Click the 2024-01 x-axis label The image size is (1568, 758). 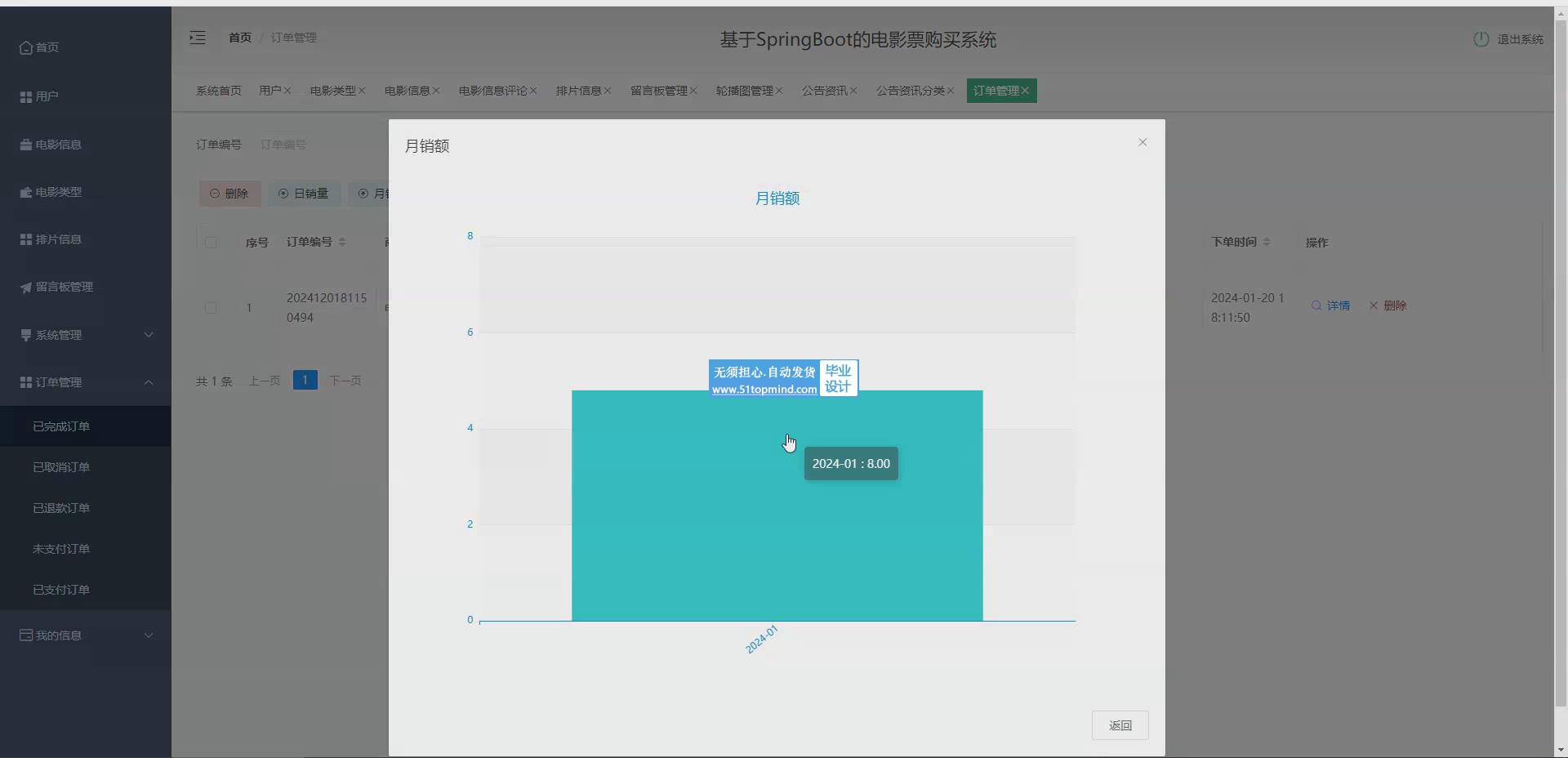point(762,640)
